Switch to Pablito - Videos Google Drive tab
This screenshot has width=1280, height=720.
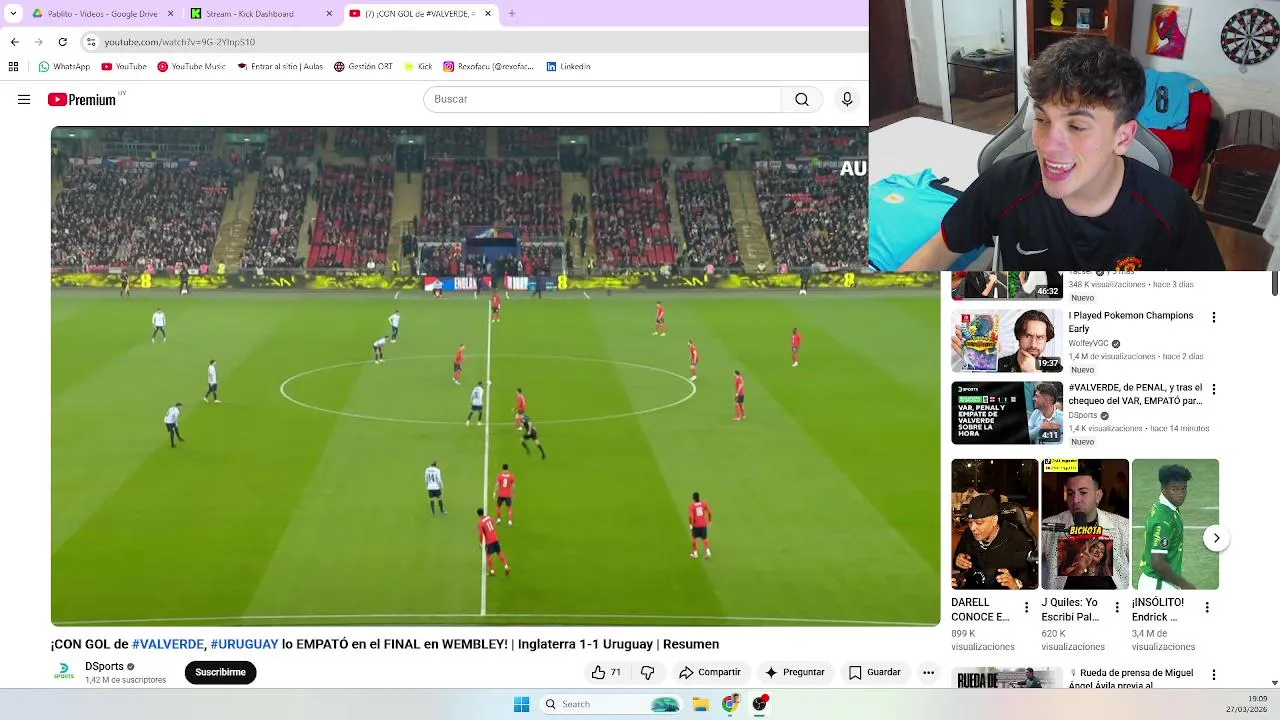coord(103,14)
